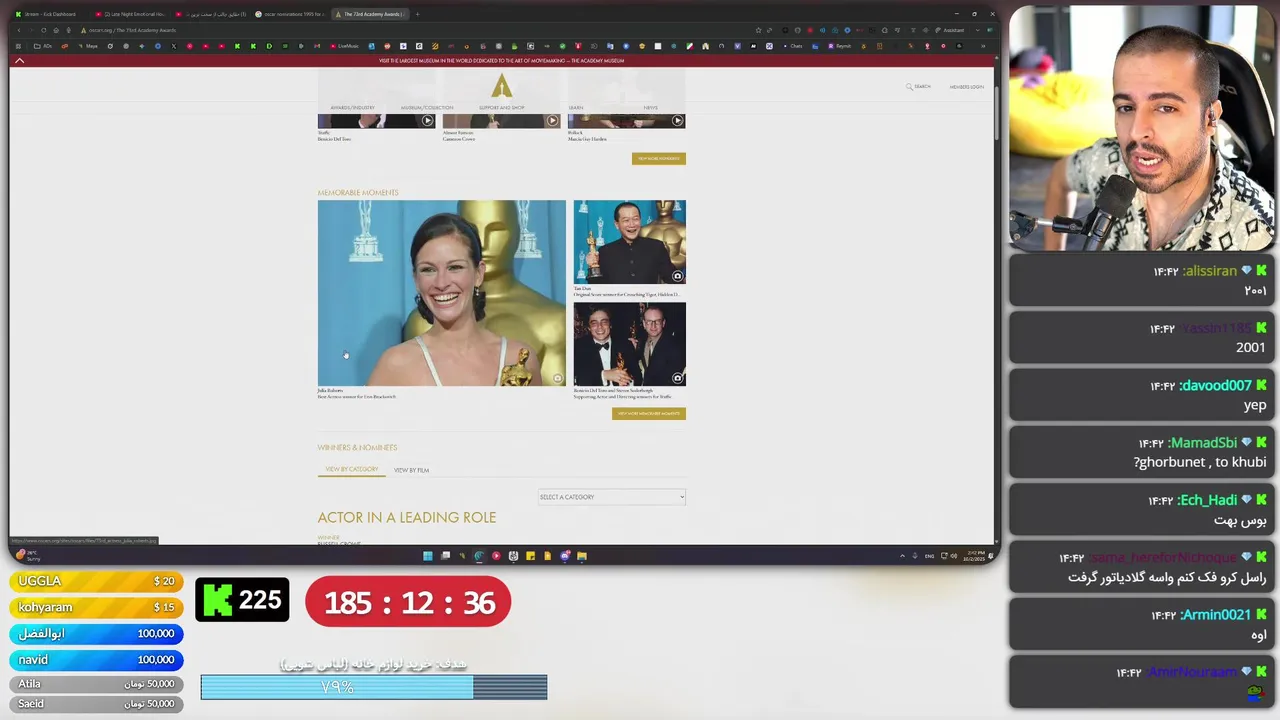Image resolution: width=1280 pixels, height=720 pixels.
Task: Click Windows Start button on taskbar
Action: 428,556
